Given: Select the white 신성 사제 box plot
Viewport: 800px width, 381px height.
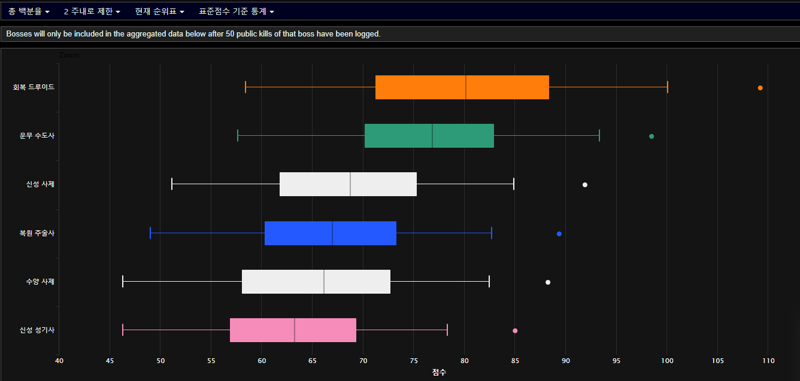Looking at the screenshot, I should pos(348,184).
